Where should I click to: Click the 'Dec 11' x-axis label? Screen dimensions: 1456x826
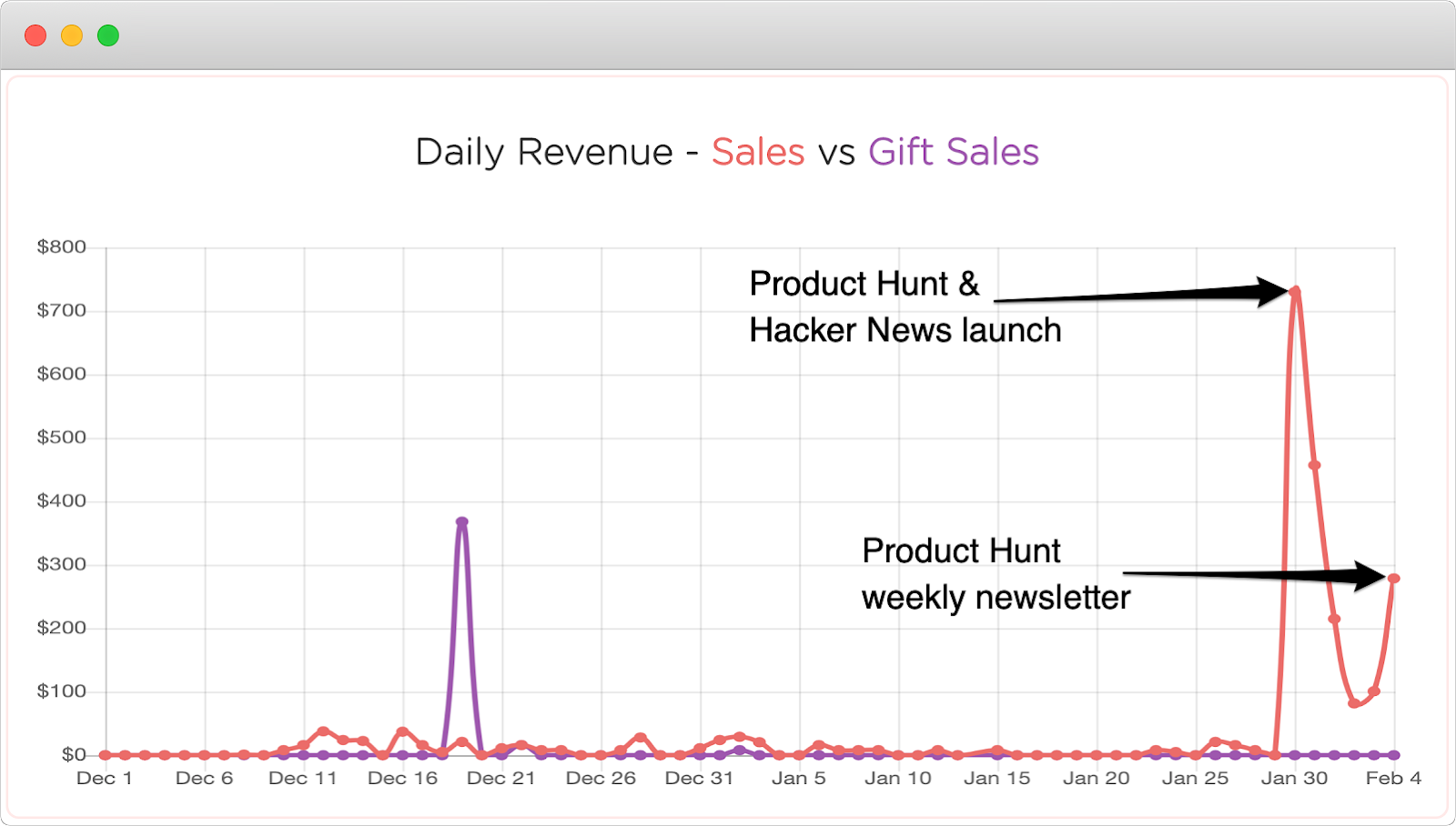(x=303, y=779)
